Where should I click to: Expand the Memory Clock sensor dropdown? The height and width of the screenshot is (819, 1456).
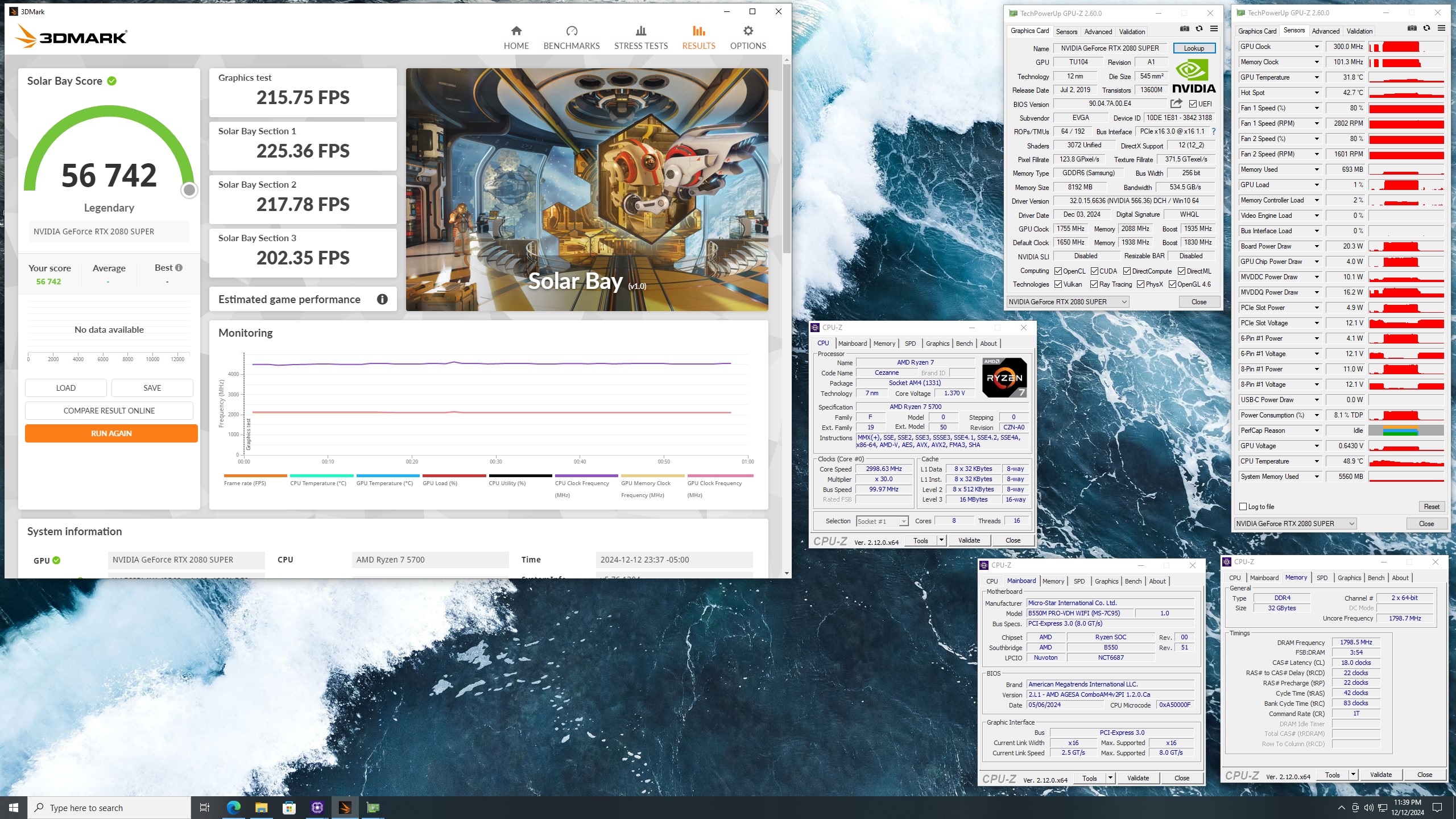[x=1316, y=62]
